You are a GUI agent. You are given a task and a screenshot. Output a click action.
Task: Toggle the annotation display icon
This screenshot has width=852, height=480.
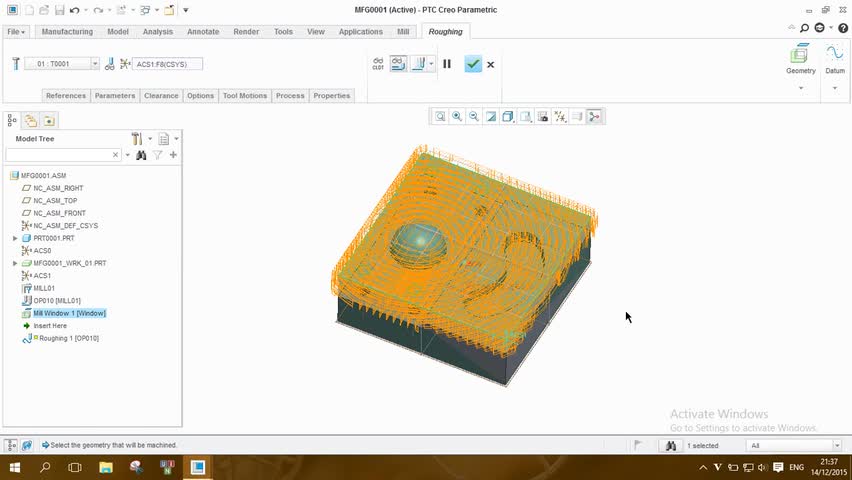pos(577,116)
